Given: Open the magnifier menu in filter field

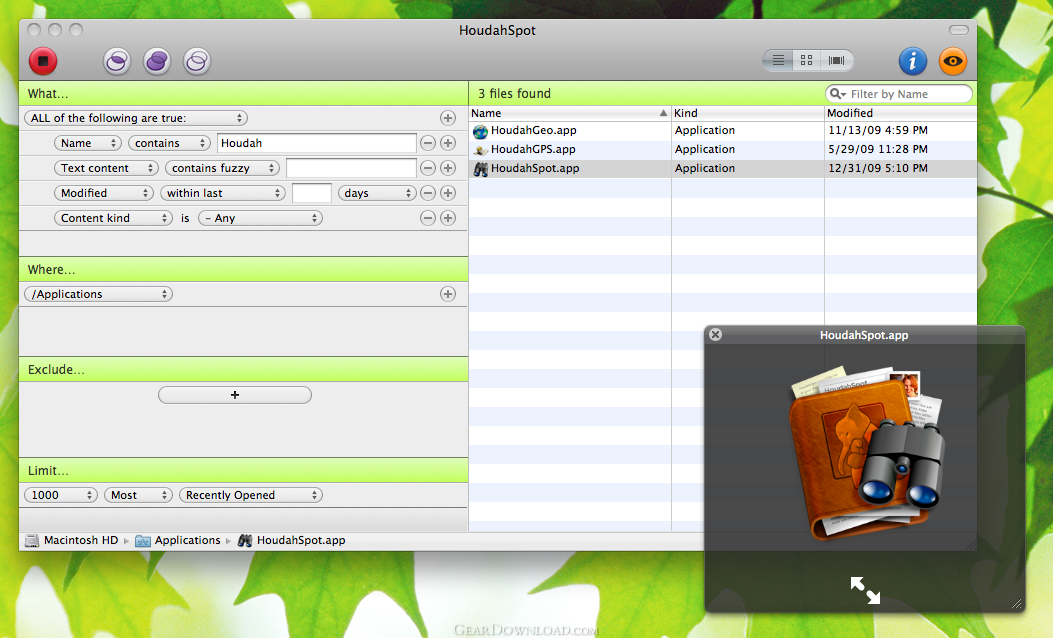Looking at the screenshot, I should (837, 94).
